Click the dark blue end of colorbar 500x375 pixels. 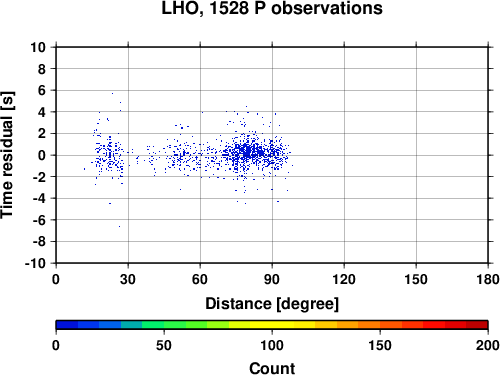tap(67, 325)
